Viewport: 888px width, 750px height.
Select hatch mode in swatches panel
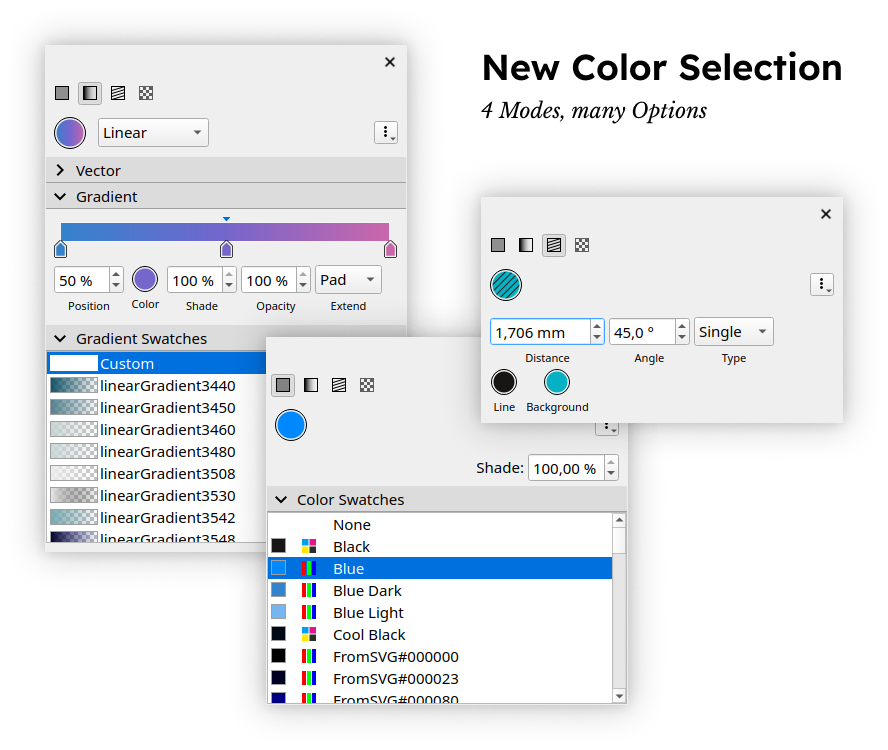click(x=339, y=385)
